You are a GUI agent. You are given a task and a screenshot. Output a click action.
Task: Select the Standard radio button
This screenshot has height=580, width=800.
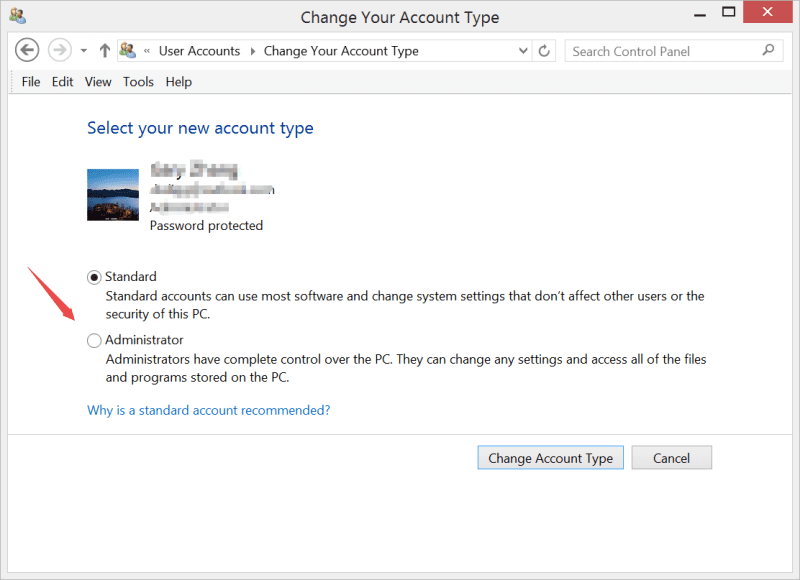click(94, 278)
